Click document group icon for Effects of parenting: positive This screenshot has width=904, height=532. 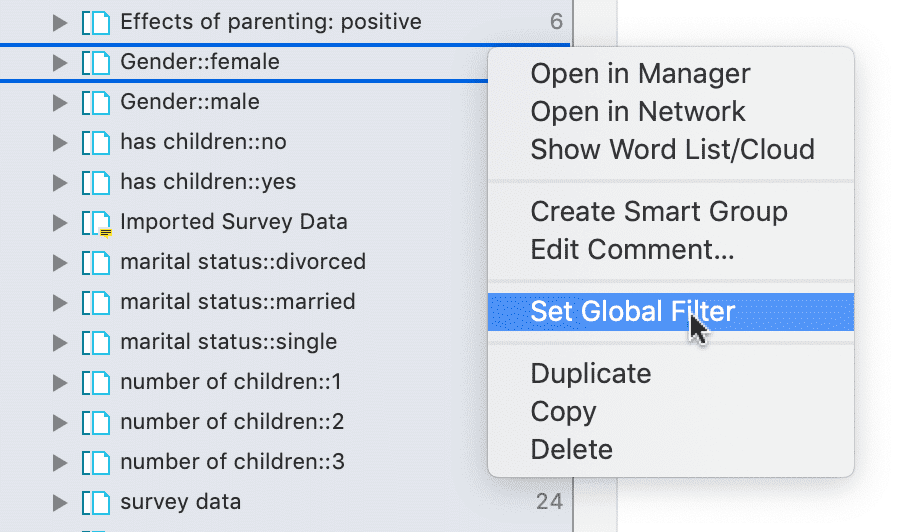point(96,22)
